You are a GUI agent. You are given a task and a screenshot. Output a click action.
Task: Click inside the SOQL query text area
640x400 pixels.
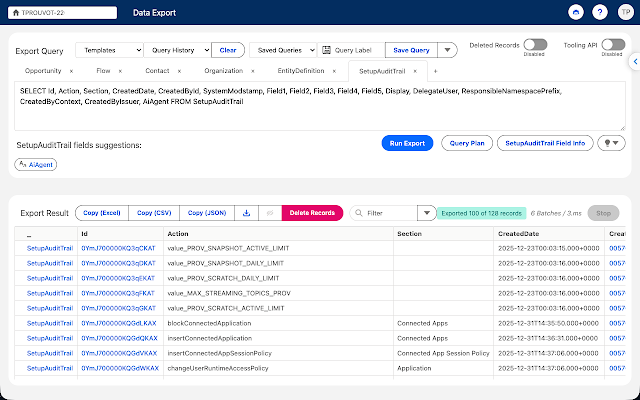click(x=320, y=106)
